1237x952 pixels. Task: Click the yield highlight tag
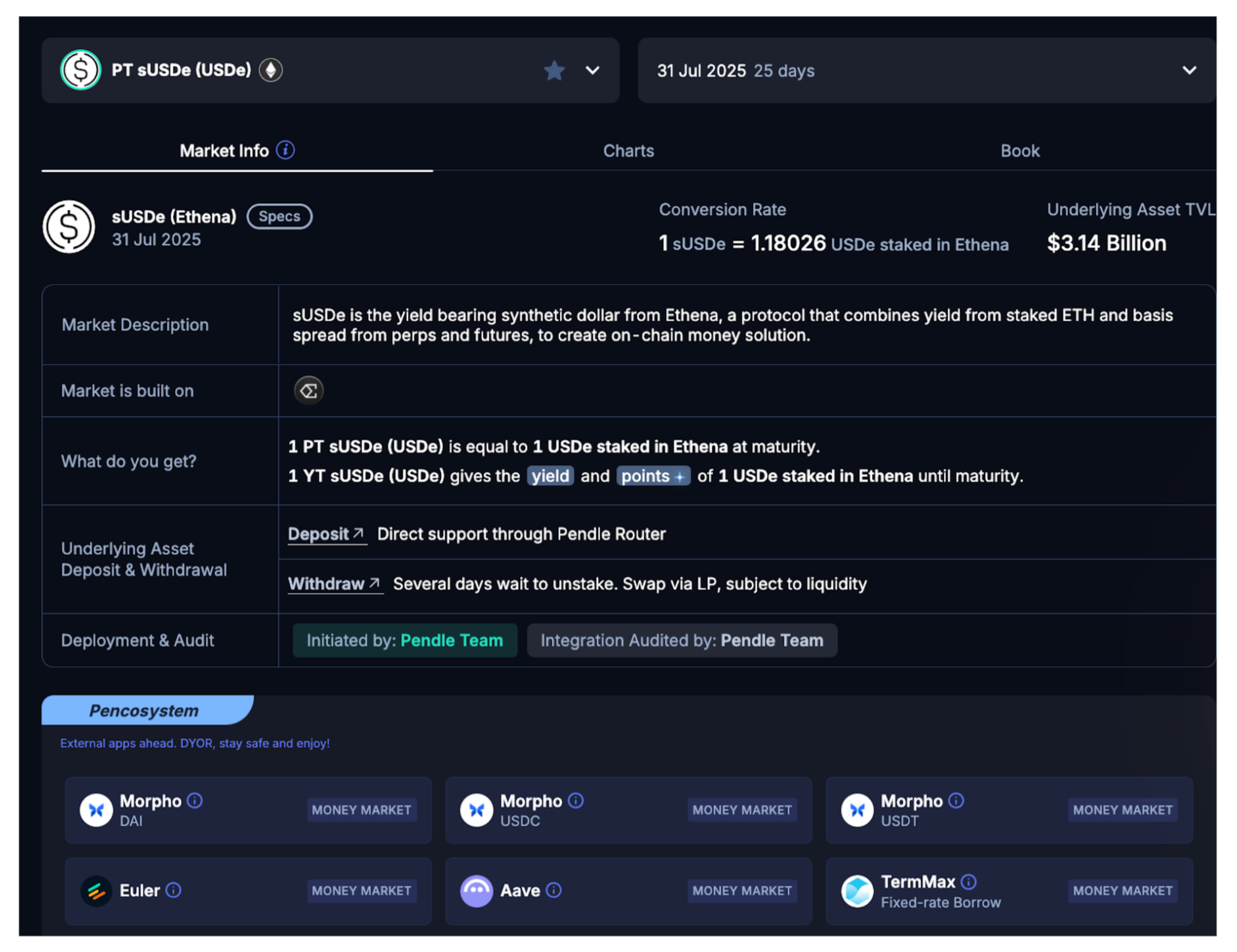pos(550,476)
